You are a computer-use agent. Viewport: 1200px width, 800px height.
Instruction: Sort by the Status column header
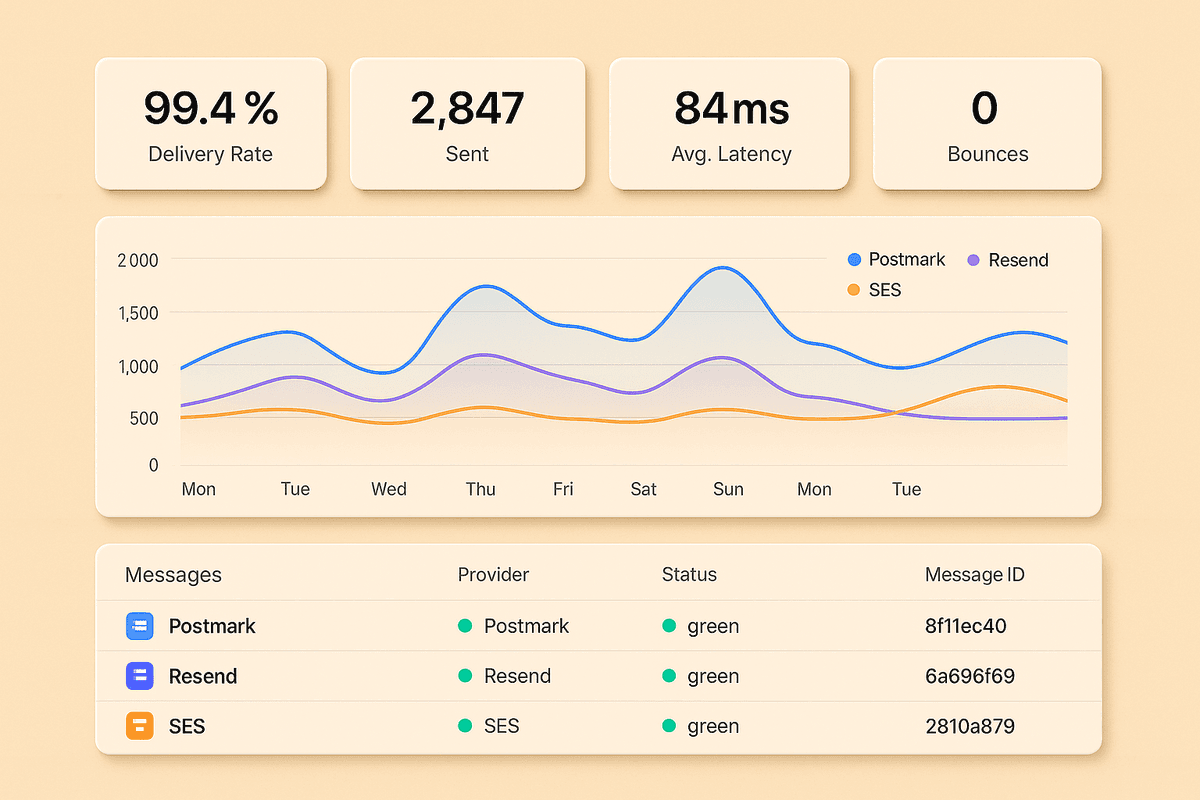689,575
